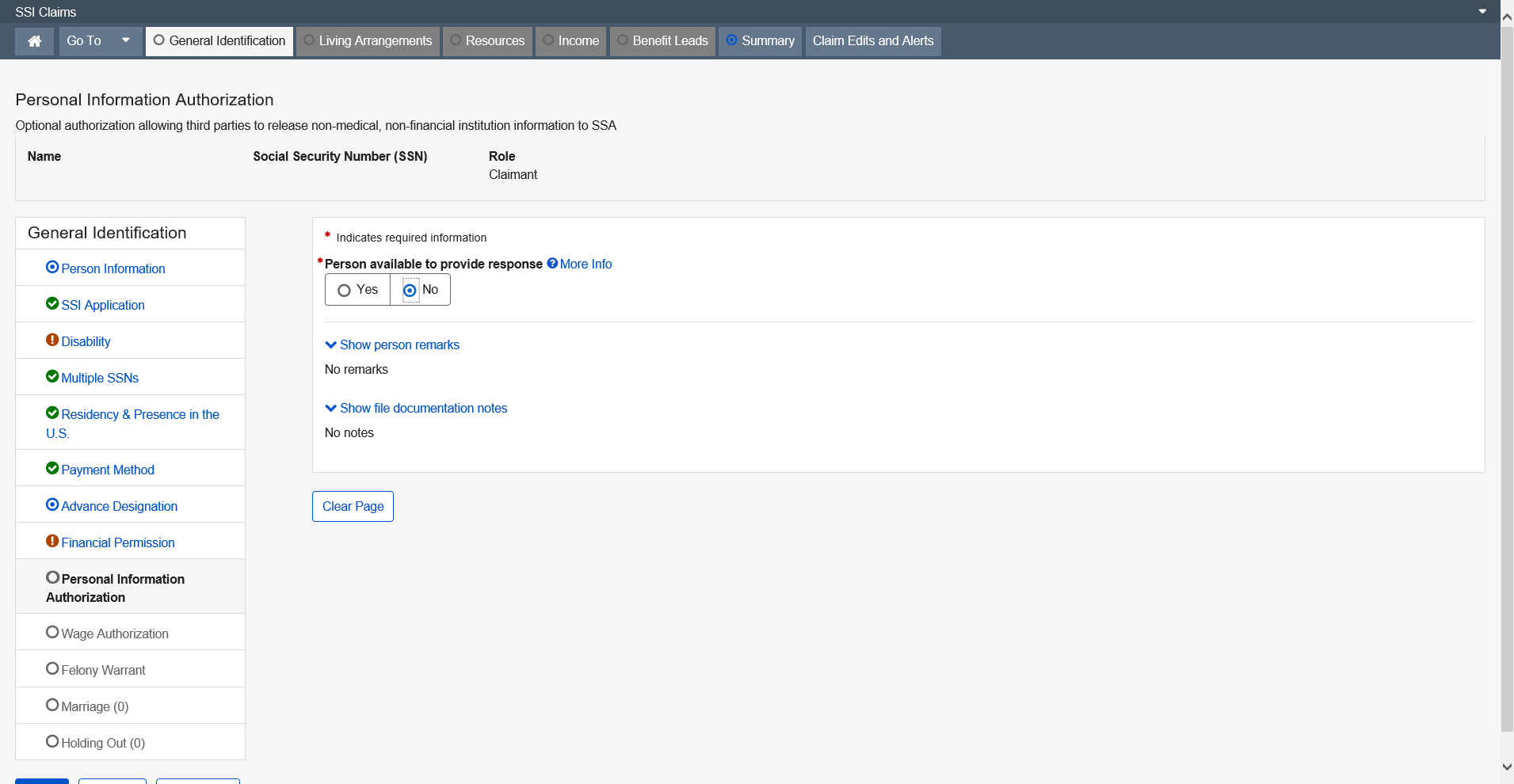This screenshot has width=1514, height=784.
Task: Click the orange alert icon beside Disability
Action: click(x=52, y=341)
